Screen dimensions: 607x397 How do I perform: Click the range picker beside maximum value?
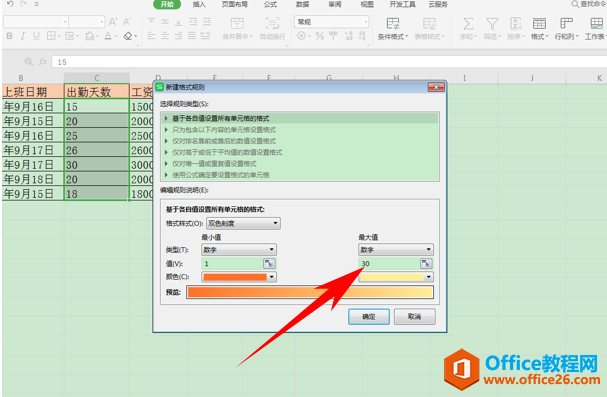(426, 264)
